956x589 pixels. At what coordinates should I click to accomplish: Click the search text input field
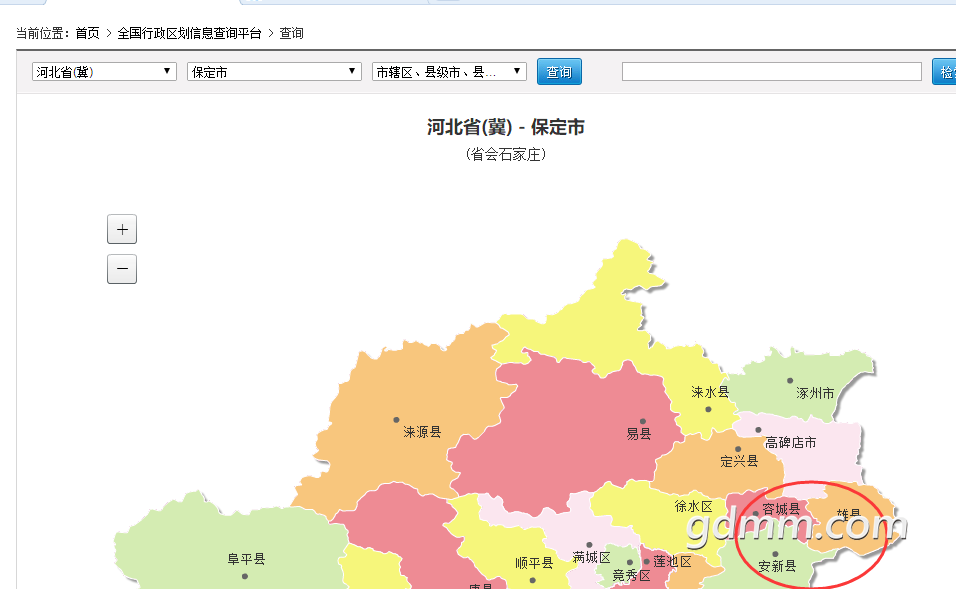pyautogui.click(x=771, y=72)
